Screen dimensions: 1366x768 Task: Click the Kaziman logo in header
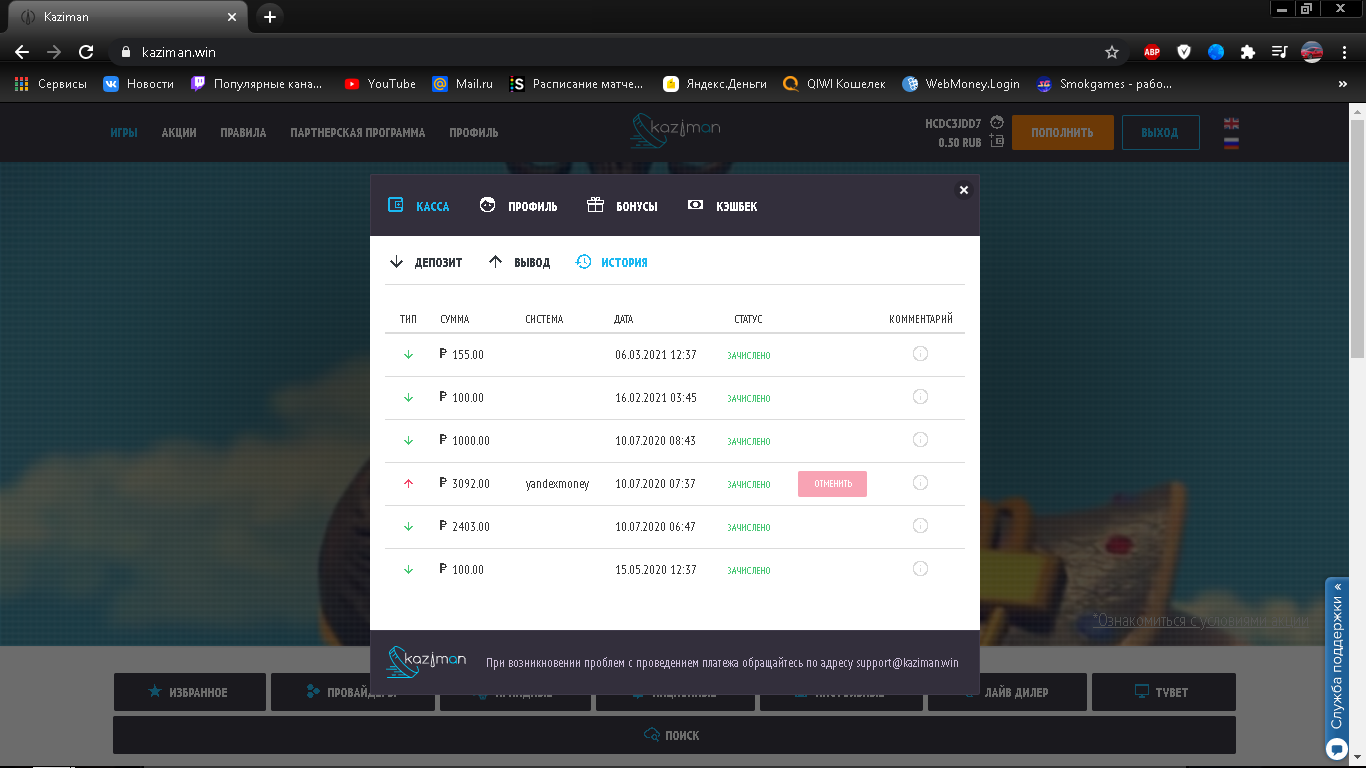(675, 130)
